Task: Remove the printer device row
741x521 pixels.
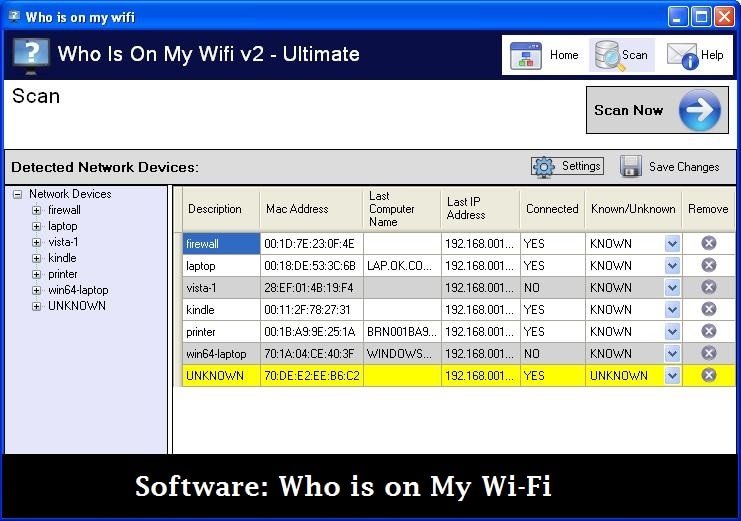Action: tap(708, 331)
